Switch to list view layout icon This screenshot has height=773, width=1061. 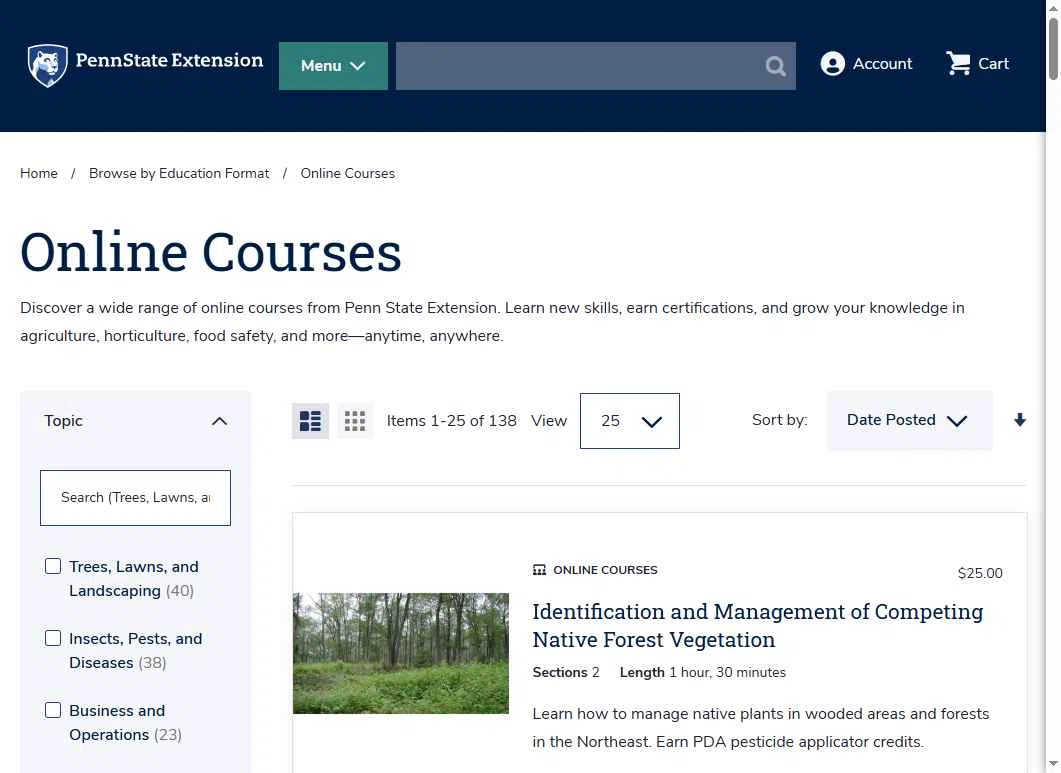point(311,421)
